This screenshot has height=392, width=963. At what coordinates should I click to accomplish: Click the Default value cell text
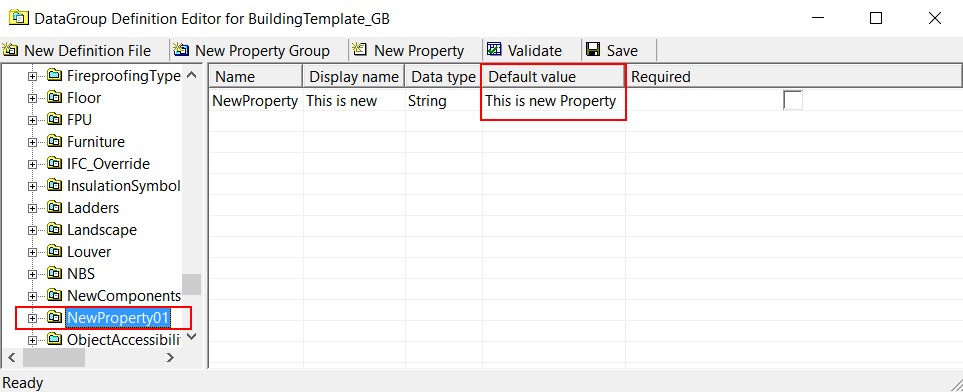coord(550,101)
